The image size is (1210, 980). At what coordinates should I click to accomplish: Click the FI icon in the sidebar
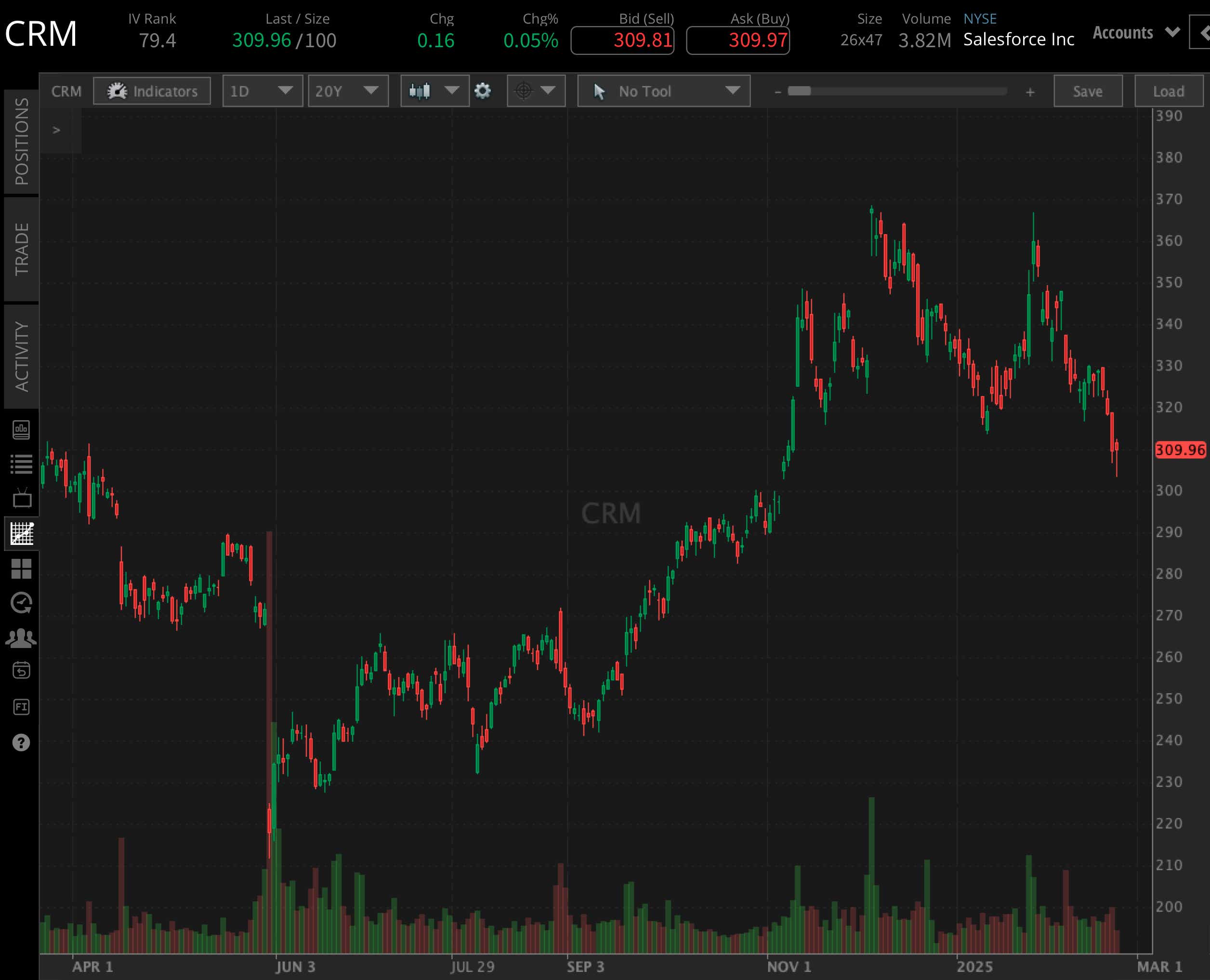pos(22,707)
